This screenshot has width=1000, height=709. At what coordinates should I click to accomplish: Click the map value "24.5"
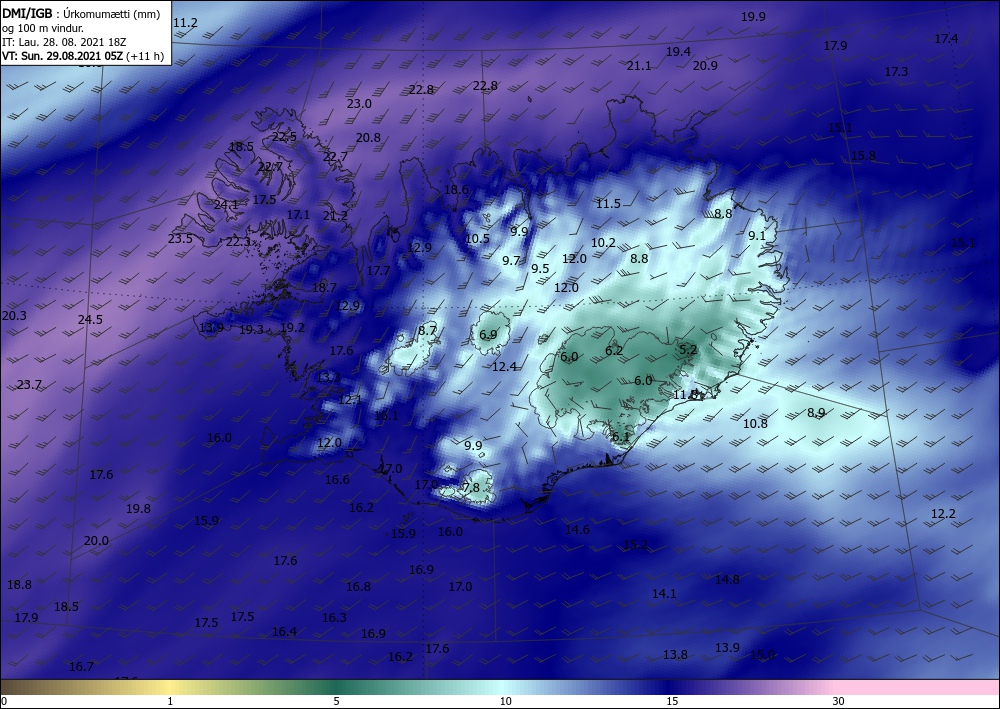pyautogui.click(x=90, y=319)
